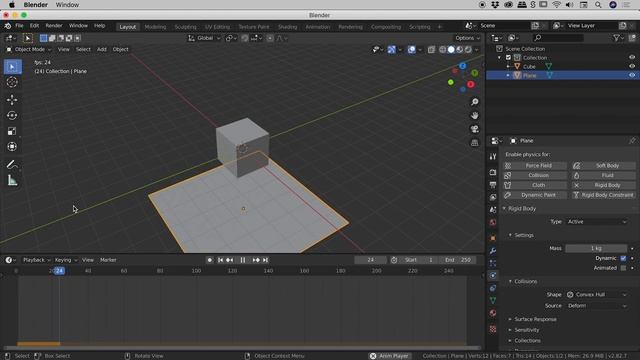Open the Object Data green triangle tab
Viewport: 640px width, 360px height.
point(493,300)
